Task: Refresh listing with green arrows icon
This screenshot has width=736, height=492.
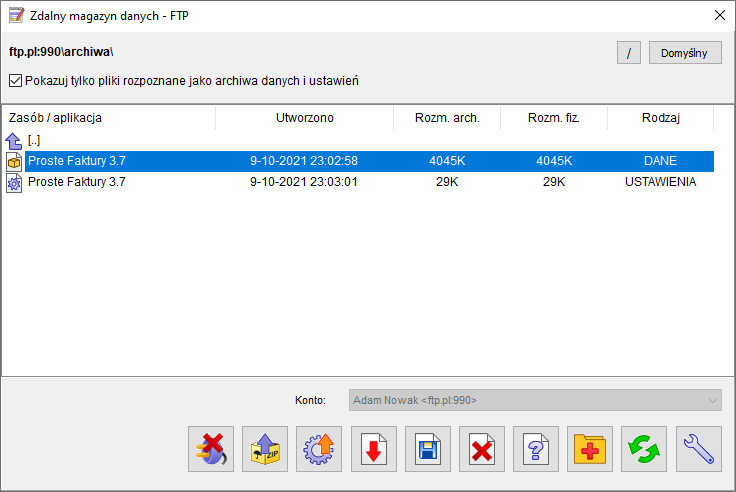Action: pyautogui.click(x=644, y=449)
